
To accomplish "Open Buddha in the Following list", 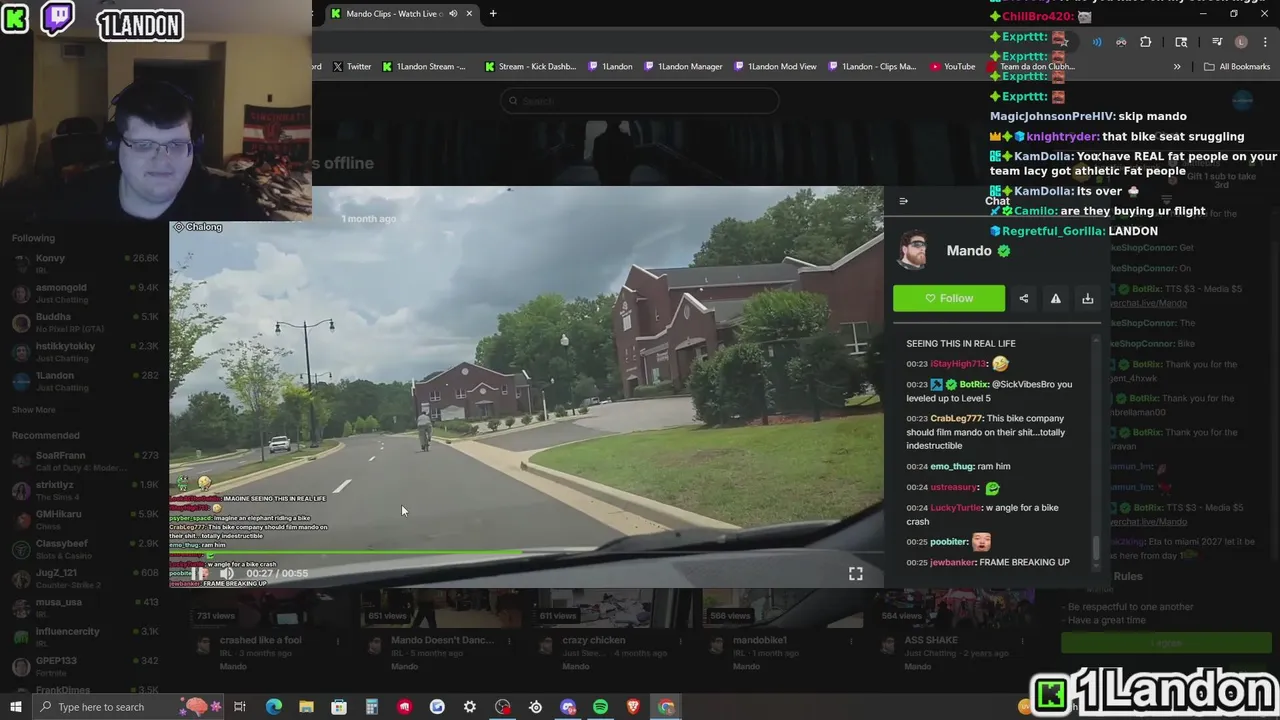I will click(85, 323).
